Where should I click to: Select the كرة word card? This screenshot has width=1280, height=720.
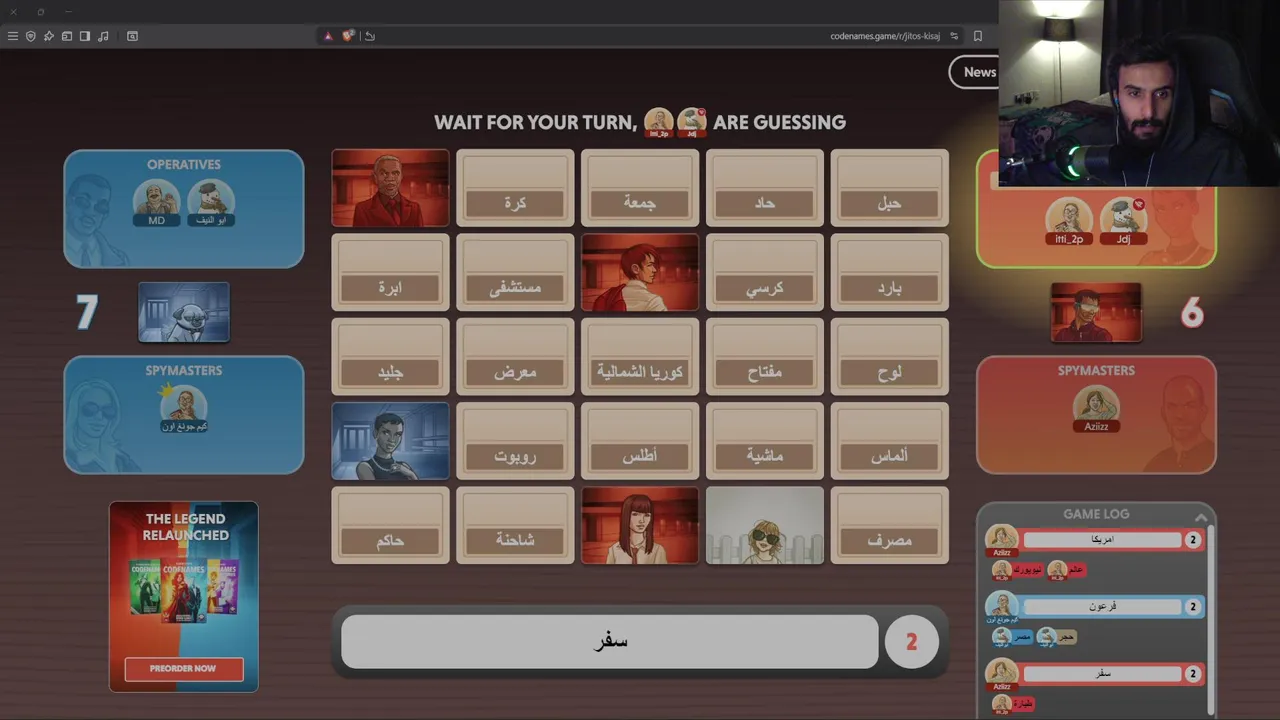[515, 189]
